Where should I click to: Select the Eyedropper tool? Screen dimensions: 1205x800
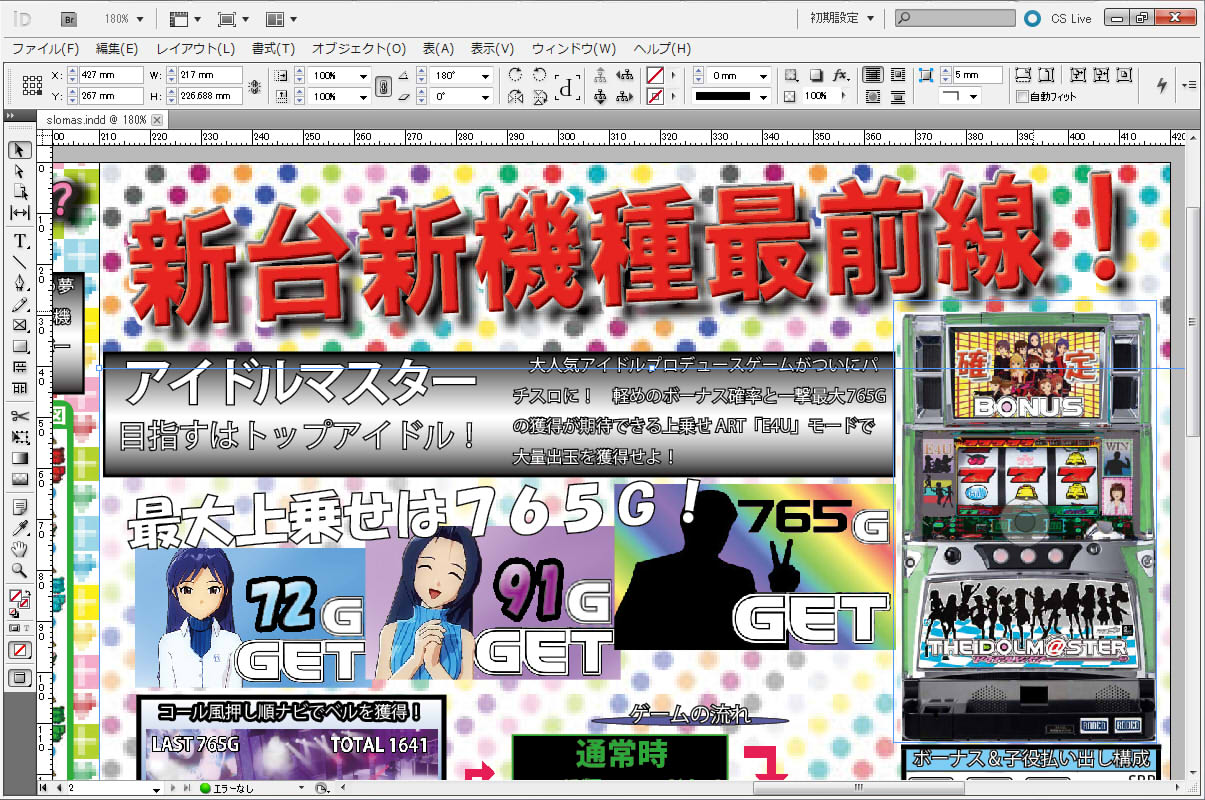[x=19, y=528]
